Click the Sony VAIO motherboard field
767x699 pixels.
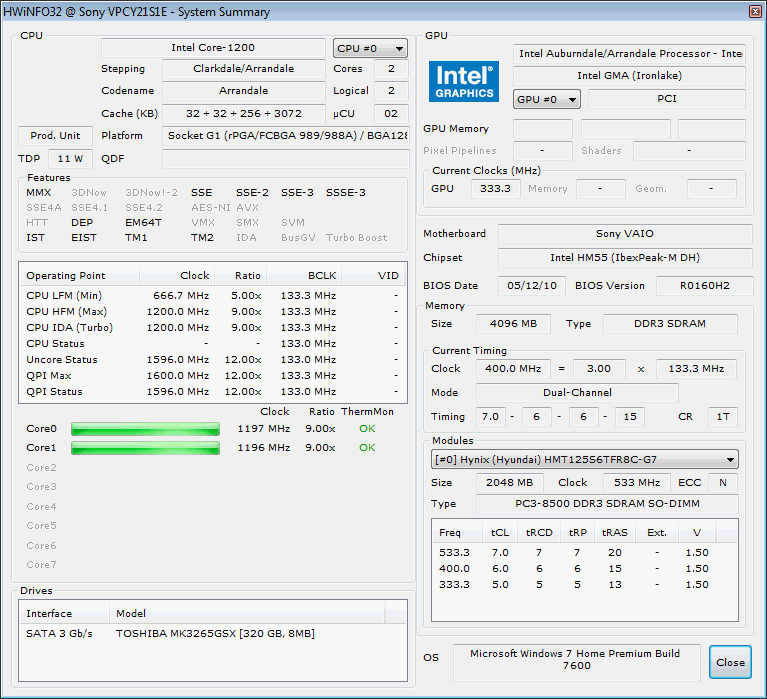pyautogui.click(x=624, y=234)
